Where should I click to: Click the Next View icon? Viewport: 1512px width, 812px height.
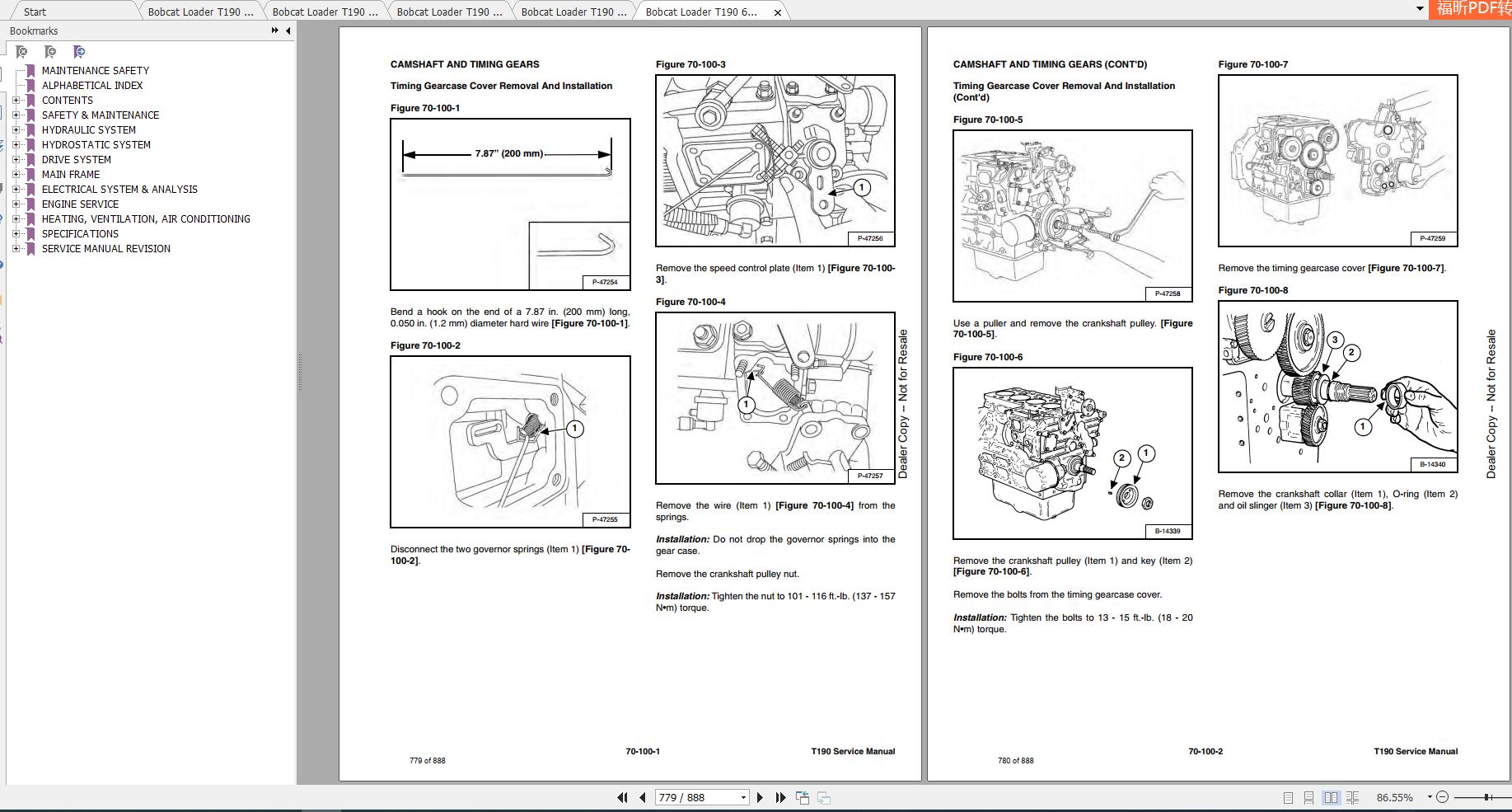pyautogui.click(x=825, y=798)
